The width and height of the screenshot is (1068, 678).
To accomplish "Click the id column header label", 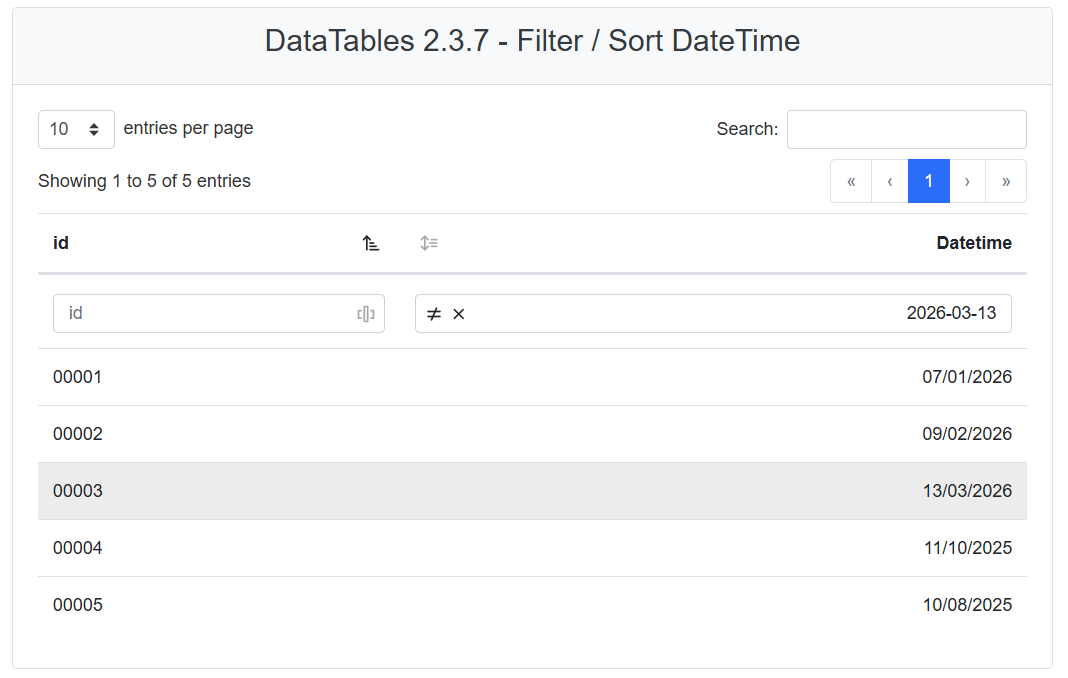I will (x=61, y=243).
